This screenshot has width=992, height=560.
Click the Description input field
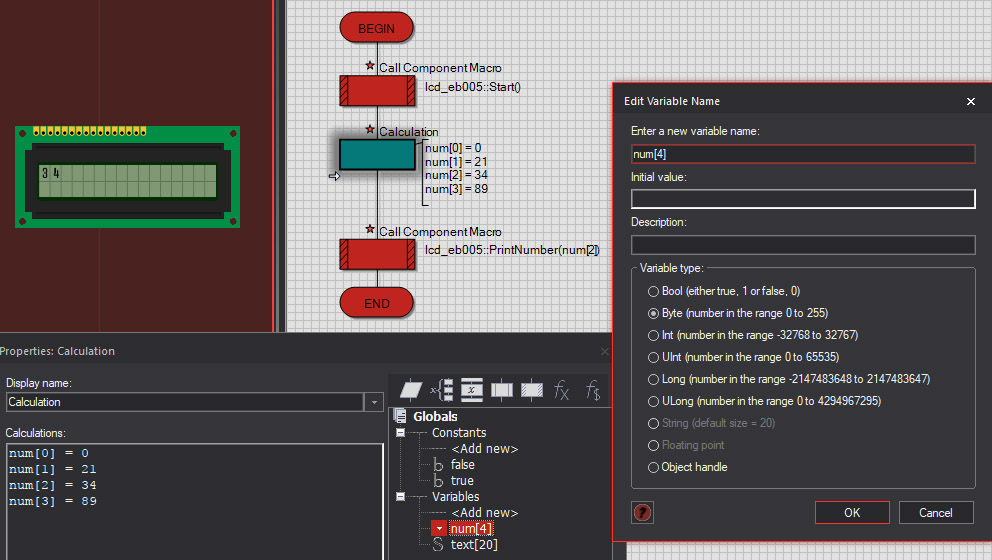803,245
